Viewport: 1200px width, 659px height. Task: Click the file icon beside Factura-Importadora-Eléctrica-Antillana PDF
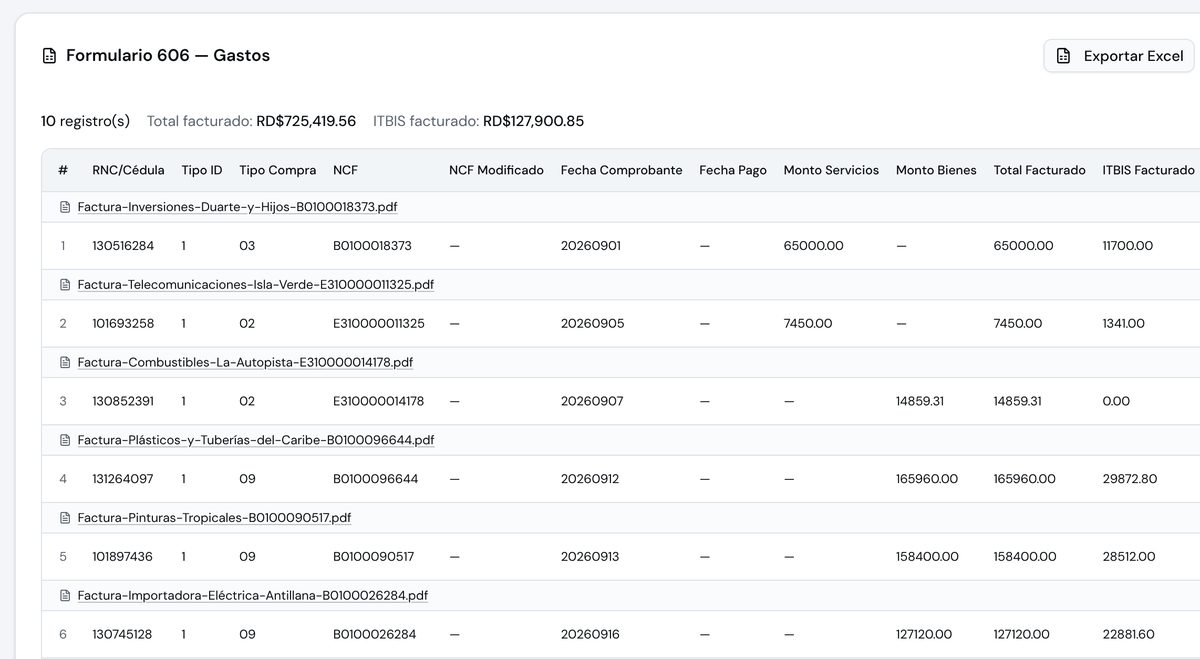coord(66,596)
